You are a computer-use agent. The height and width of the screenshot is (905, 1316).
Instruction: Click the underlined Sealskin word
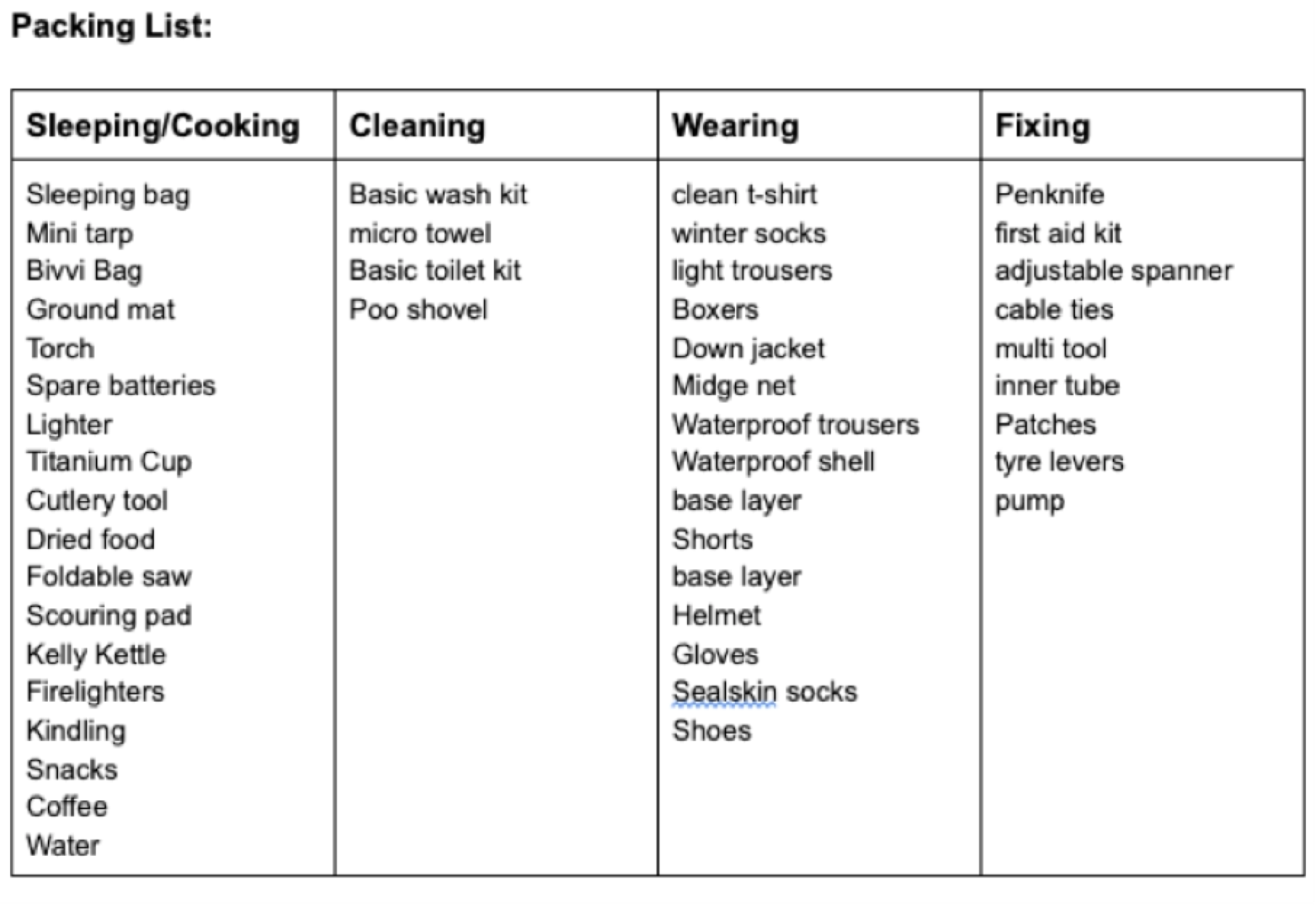point(724,692)
